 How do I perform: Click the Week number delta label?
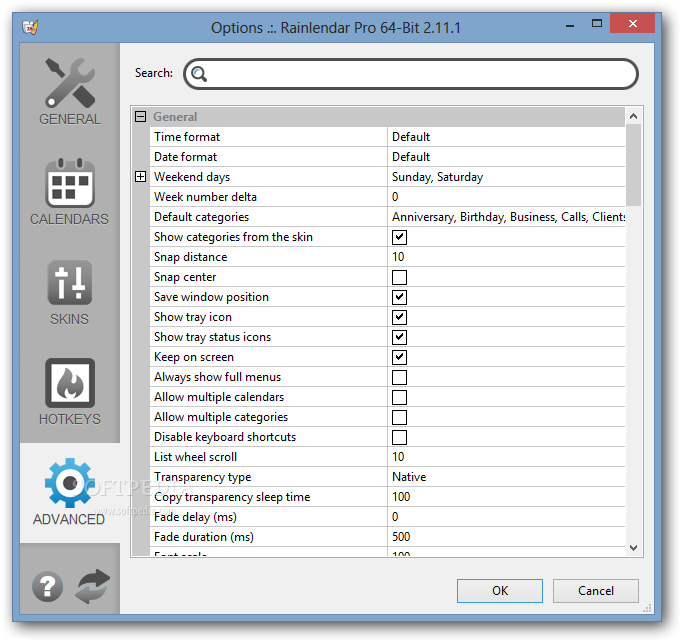coord(205,197)
